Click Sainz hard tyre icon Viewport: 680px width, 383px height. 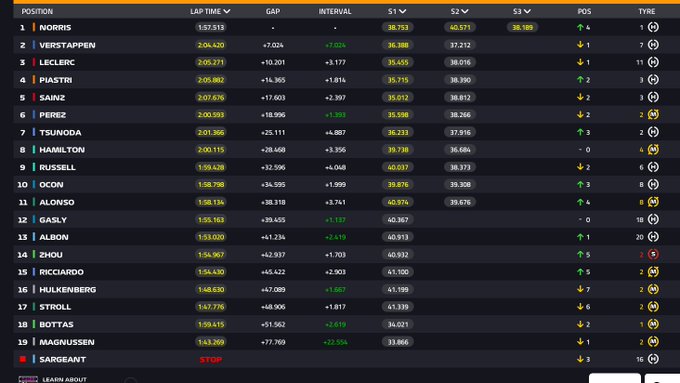pos(653,97)
